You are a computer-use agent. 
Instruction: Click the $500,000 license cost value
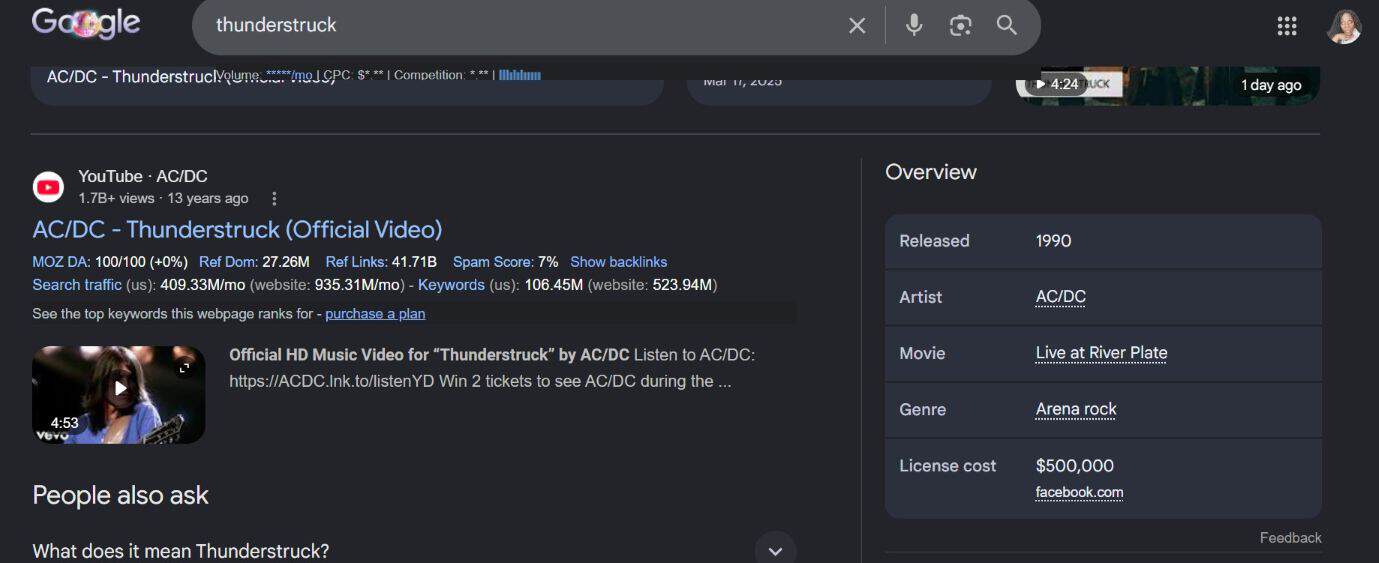click(x=1075, y=466)
